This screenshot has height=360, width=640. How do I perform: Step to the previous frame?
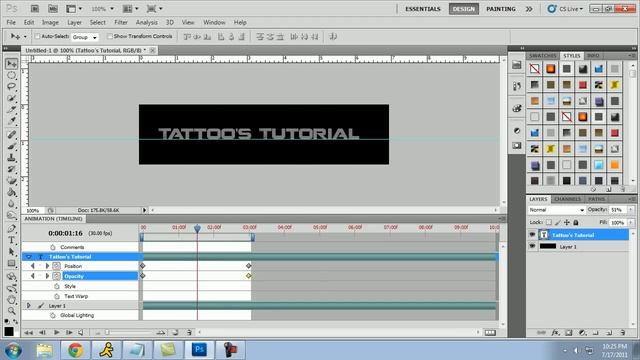pos(42,333)
